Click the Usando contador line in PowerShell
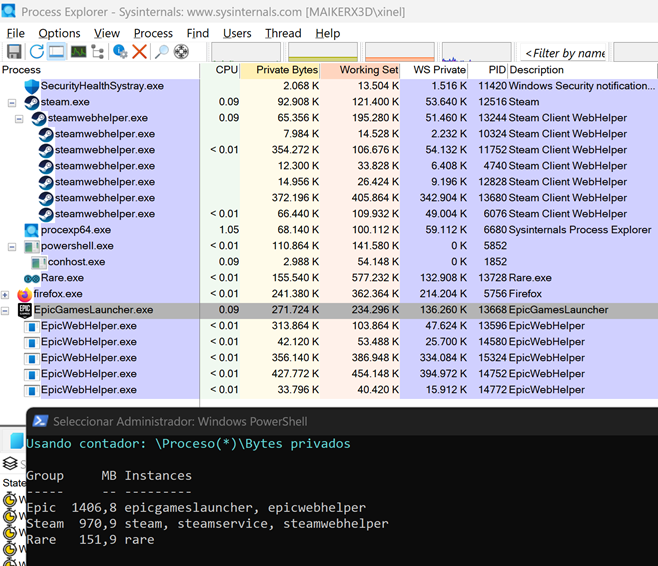Viewport: 658px width, 566px height. [188, 443]
